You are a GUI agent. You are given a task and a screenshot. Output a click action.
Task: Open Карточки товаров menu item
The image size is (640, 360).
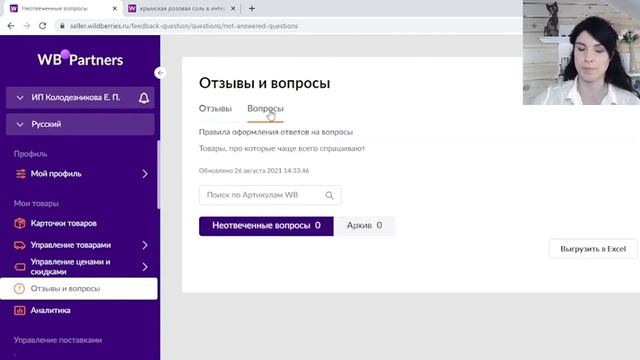(64, 223)
